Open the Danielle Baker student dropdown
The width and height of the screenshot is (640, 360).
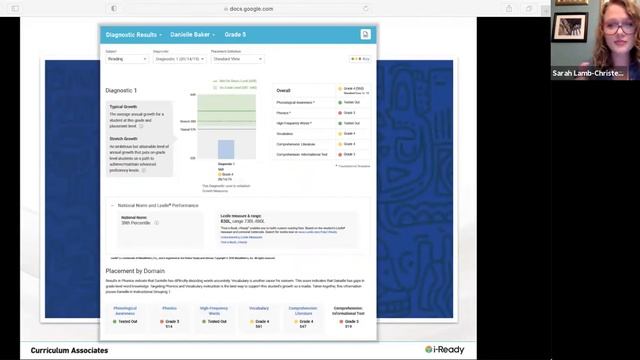192,35
